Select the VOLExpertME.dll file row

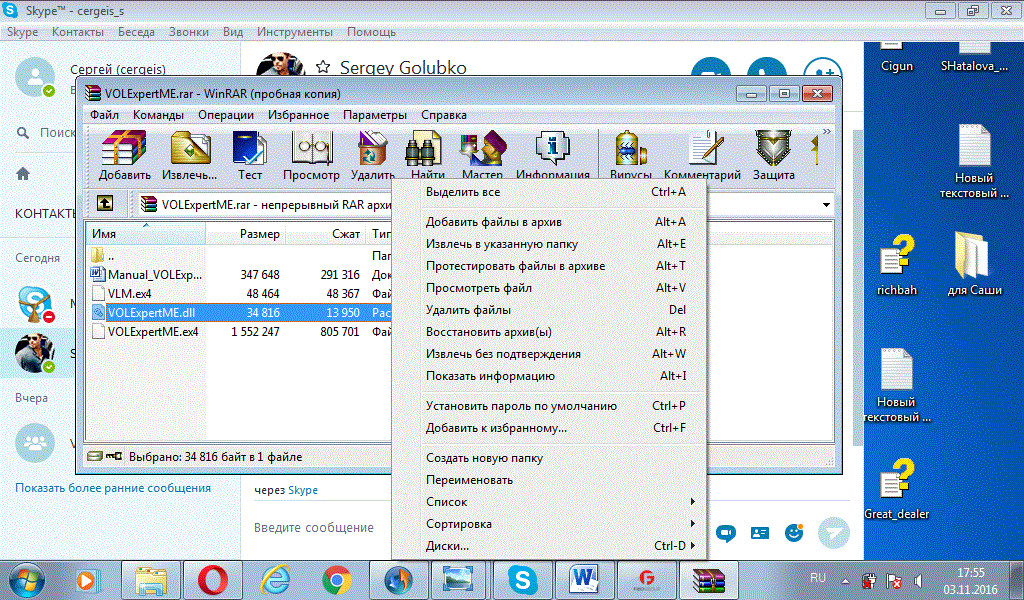click(240, 313)
